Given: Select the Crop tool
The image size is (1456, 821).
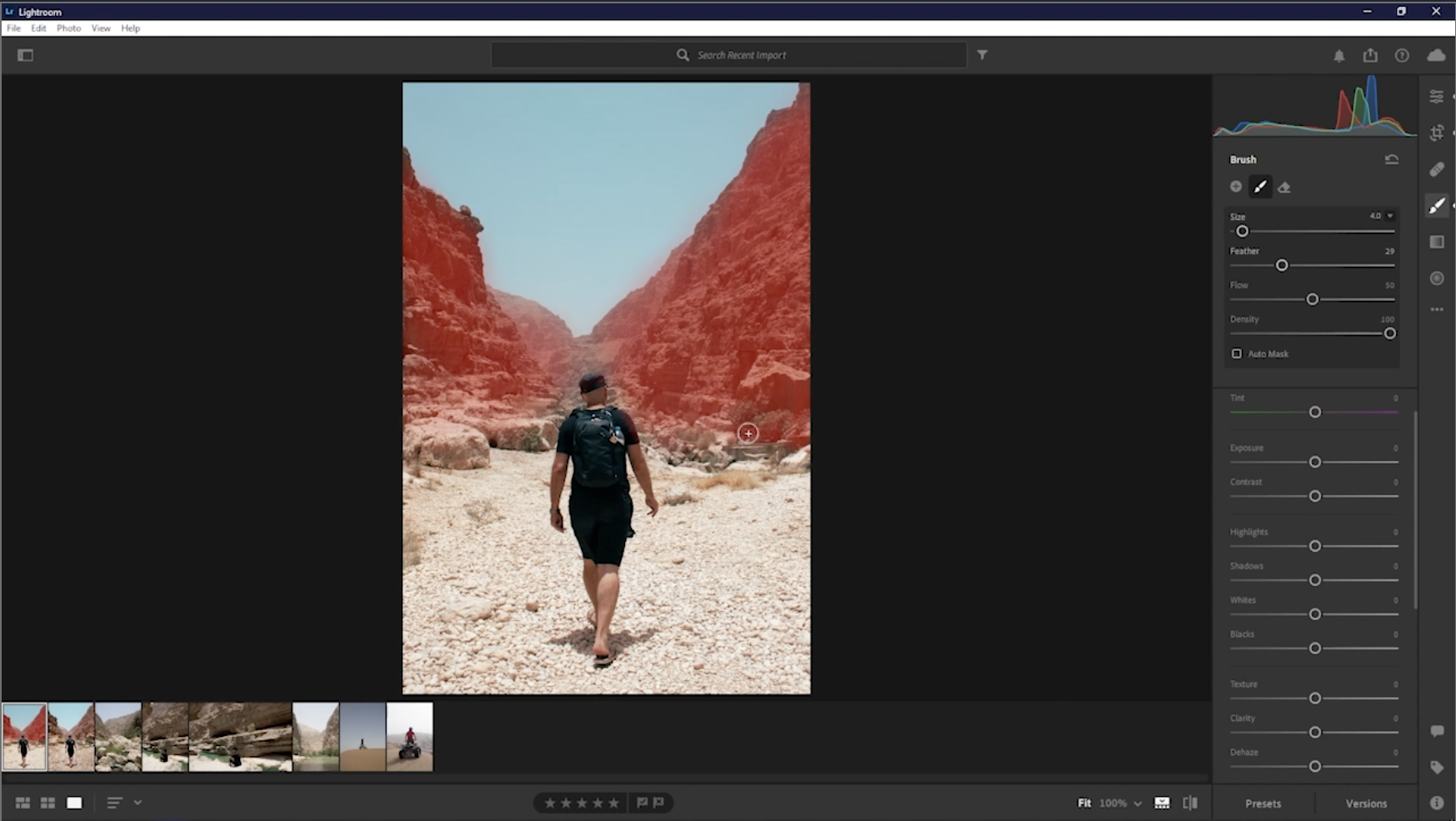Looking at the screenshot, I should 1436,133.
